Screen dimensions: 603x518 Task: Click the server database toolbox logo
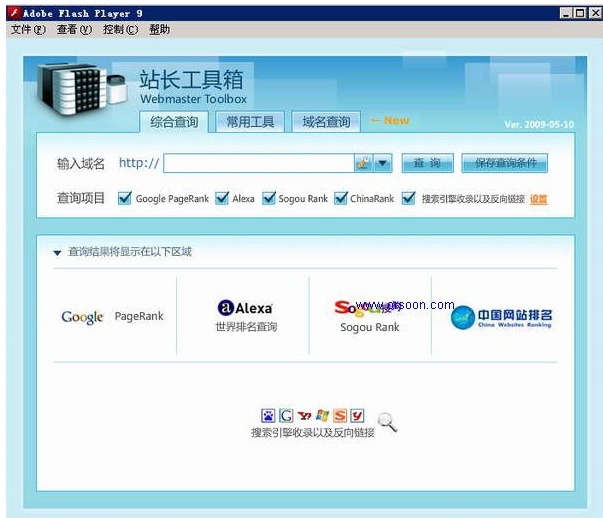[x=82, y=89]
